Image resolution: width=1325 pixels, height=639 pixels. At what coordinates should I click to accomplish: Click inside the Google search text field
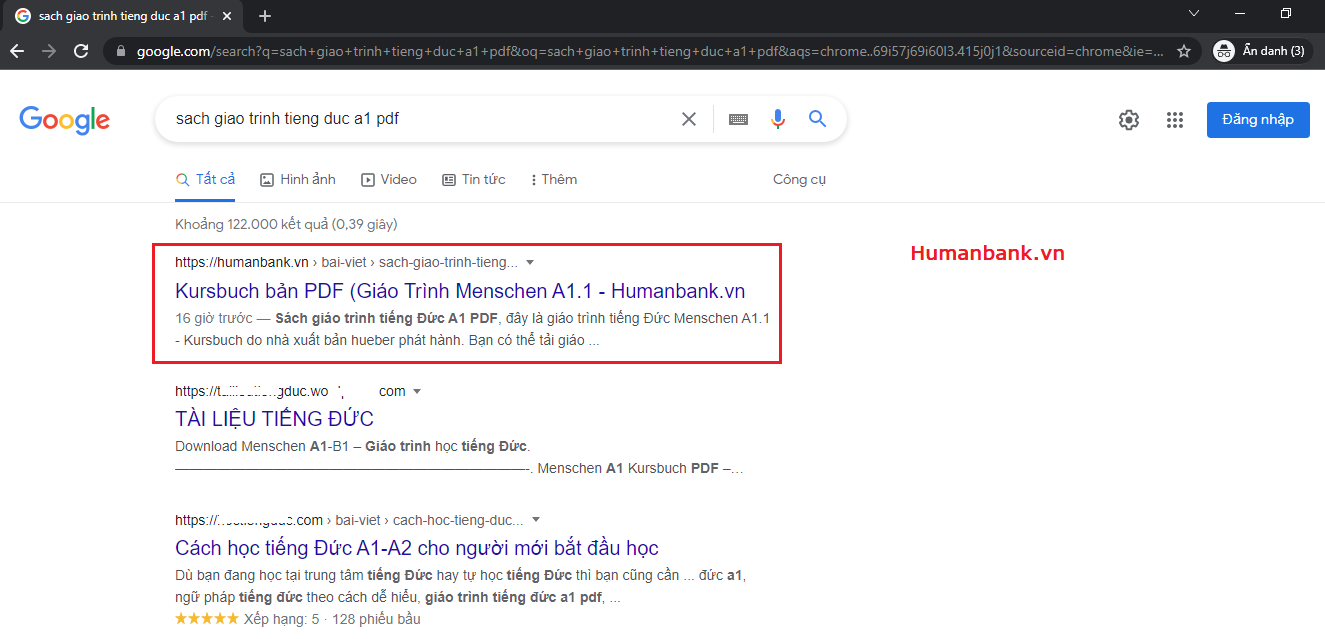click(x=420, y=119)
